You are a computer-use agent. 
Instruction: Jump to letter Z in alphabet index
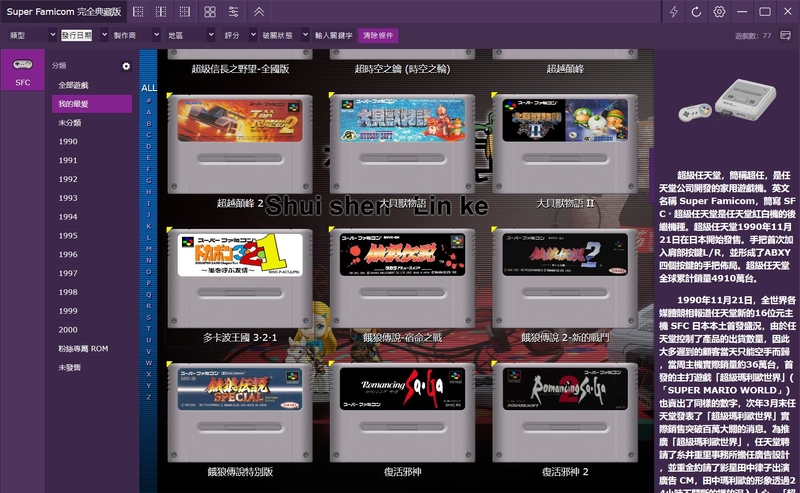(149, 397)
